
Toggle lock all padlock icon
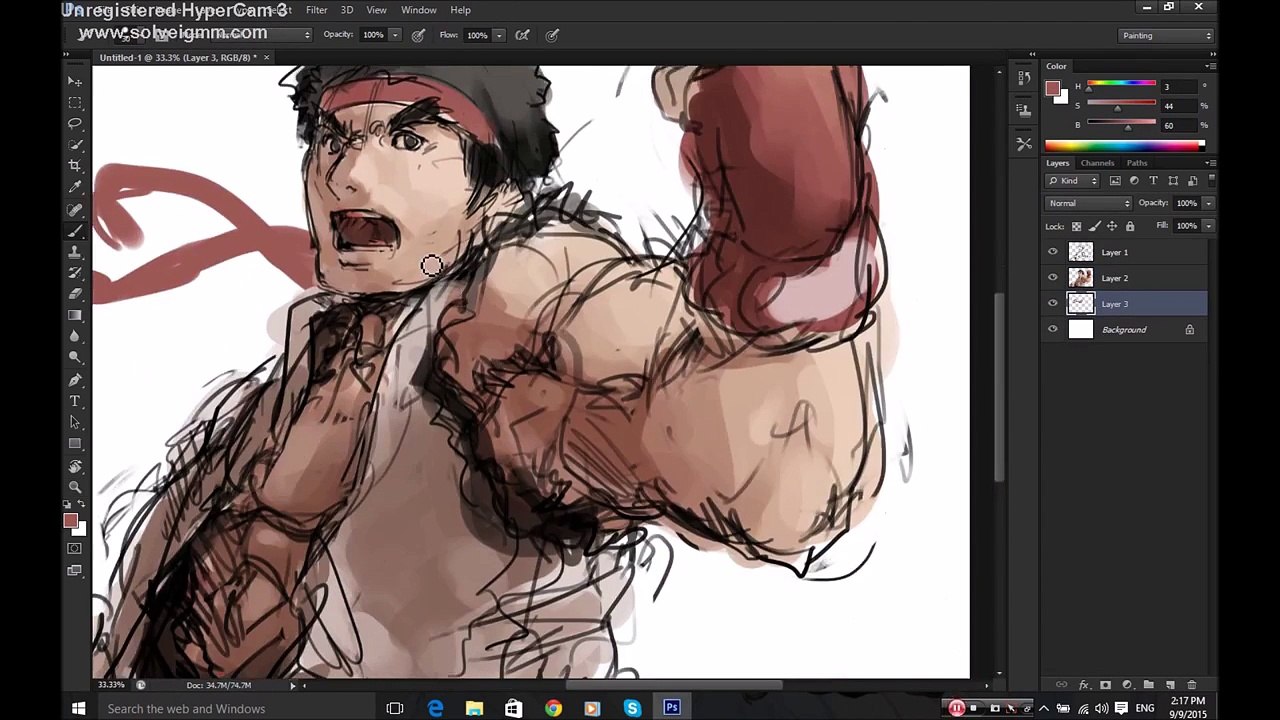coord(1130,226)
